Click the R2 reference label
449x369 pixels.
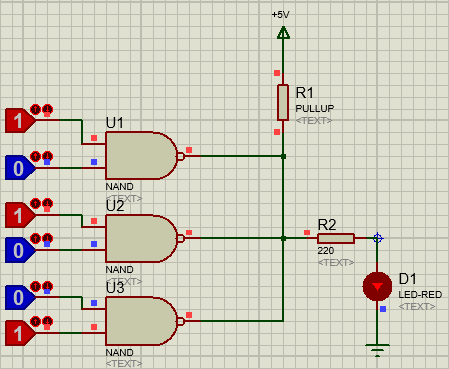327,225
